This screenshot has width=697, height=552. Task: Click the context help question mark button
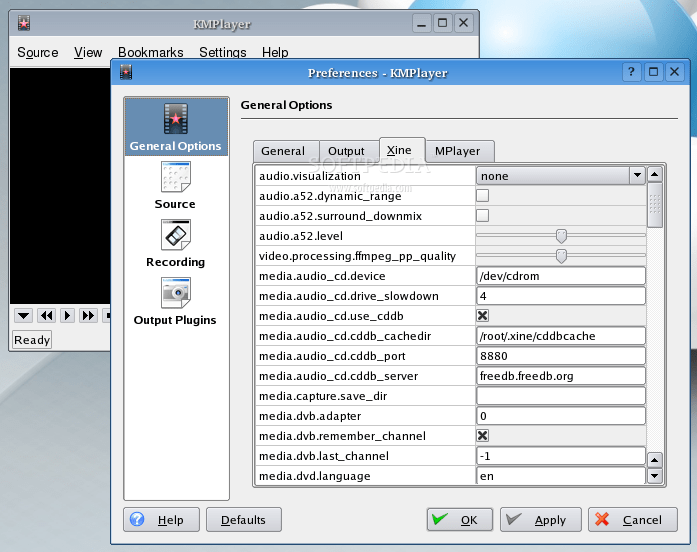631,72
